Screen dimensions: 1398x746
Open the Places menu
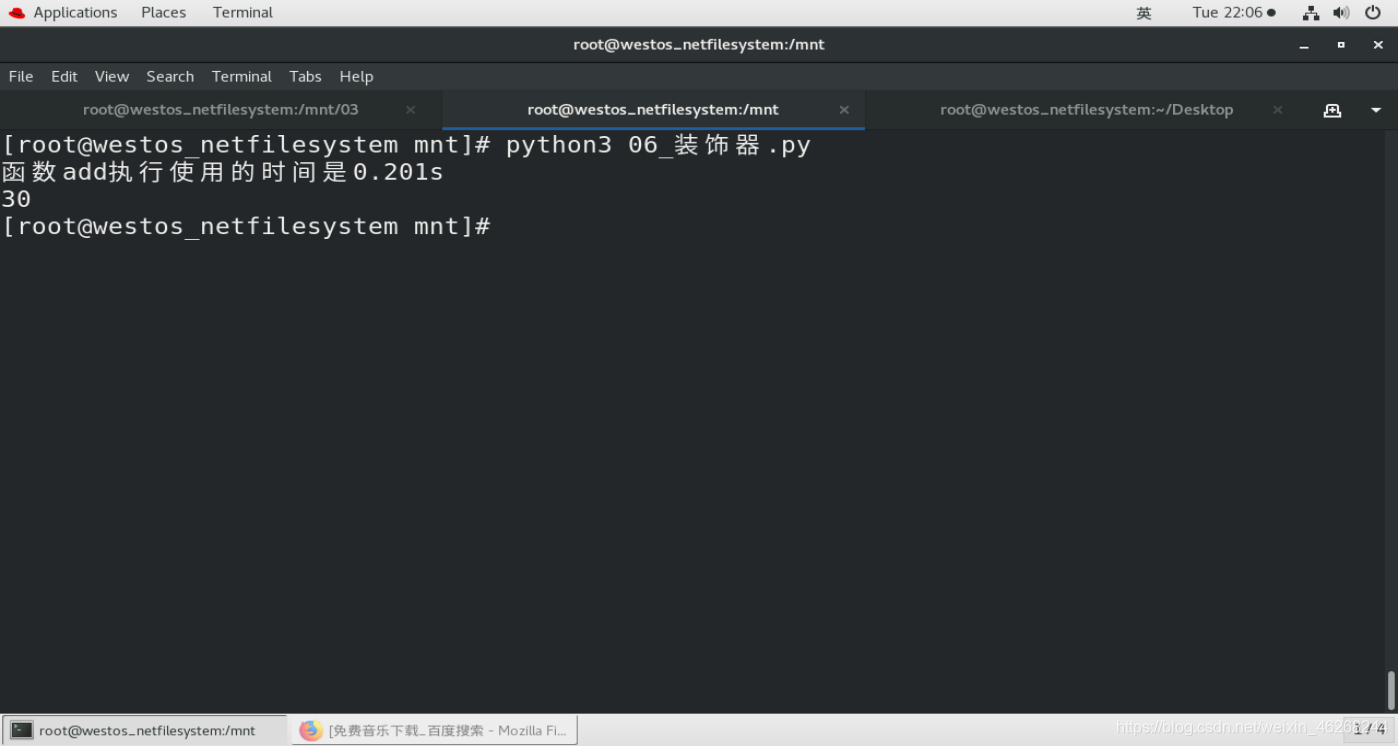pos(163,12)
